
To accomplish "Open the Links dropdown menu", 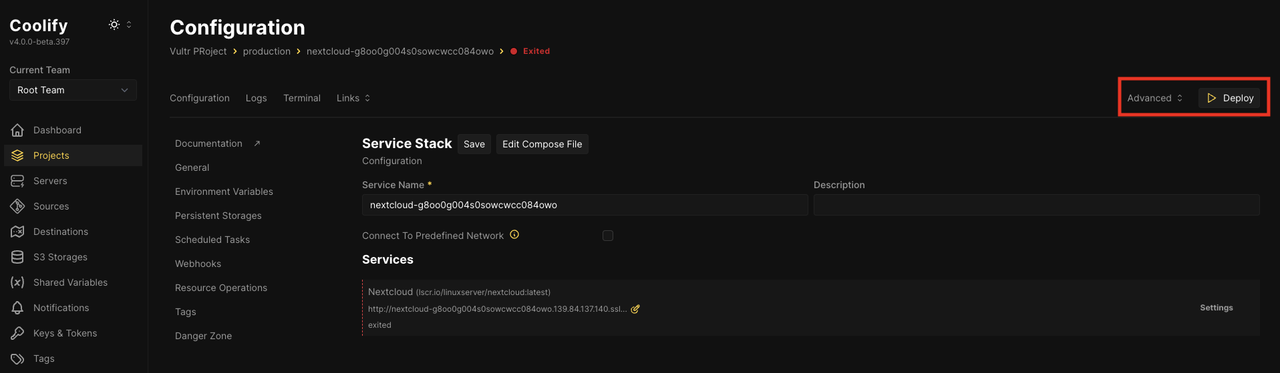I will [354, 98].
